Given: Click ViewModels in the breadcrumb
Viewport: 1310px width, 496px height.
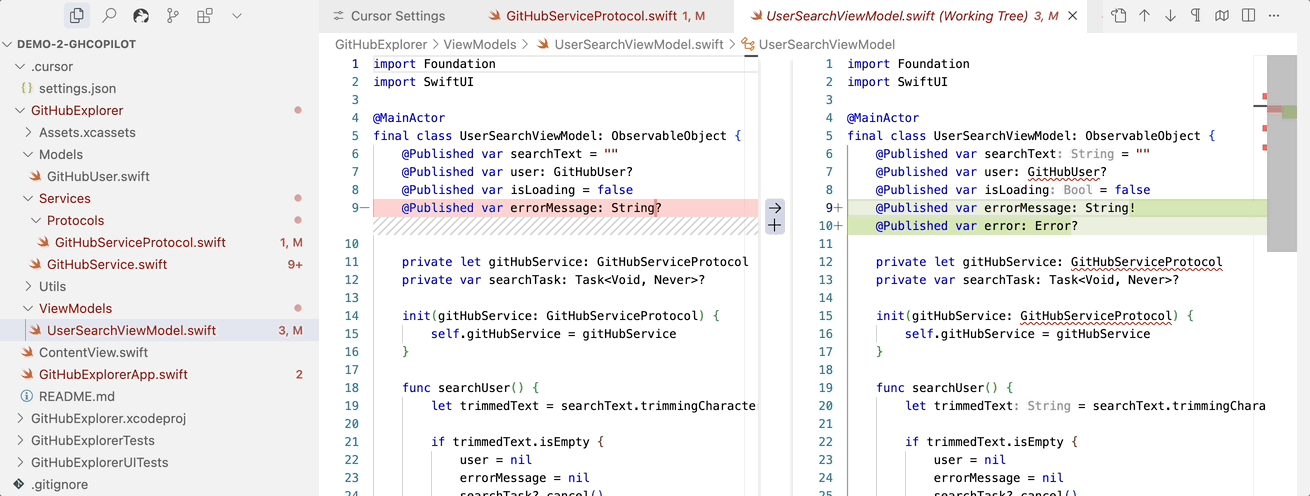Looking at the screenshot, I should coord(480,44).
